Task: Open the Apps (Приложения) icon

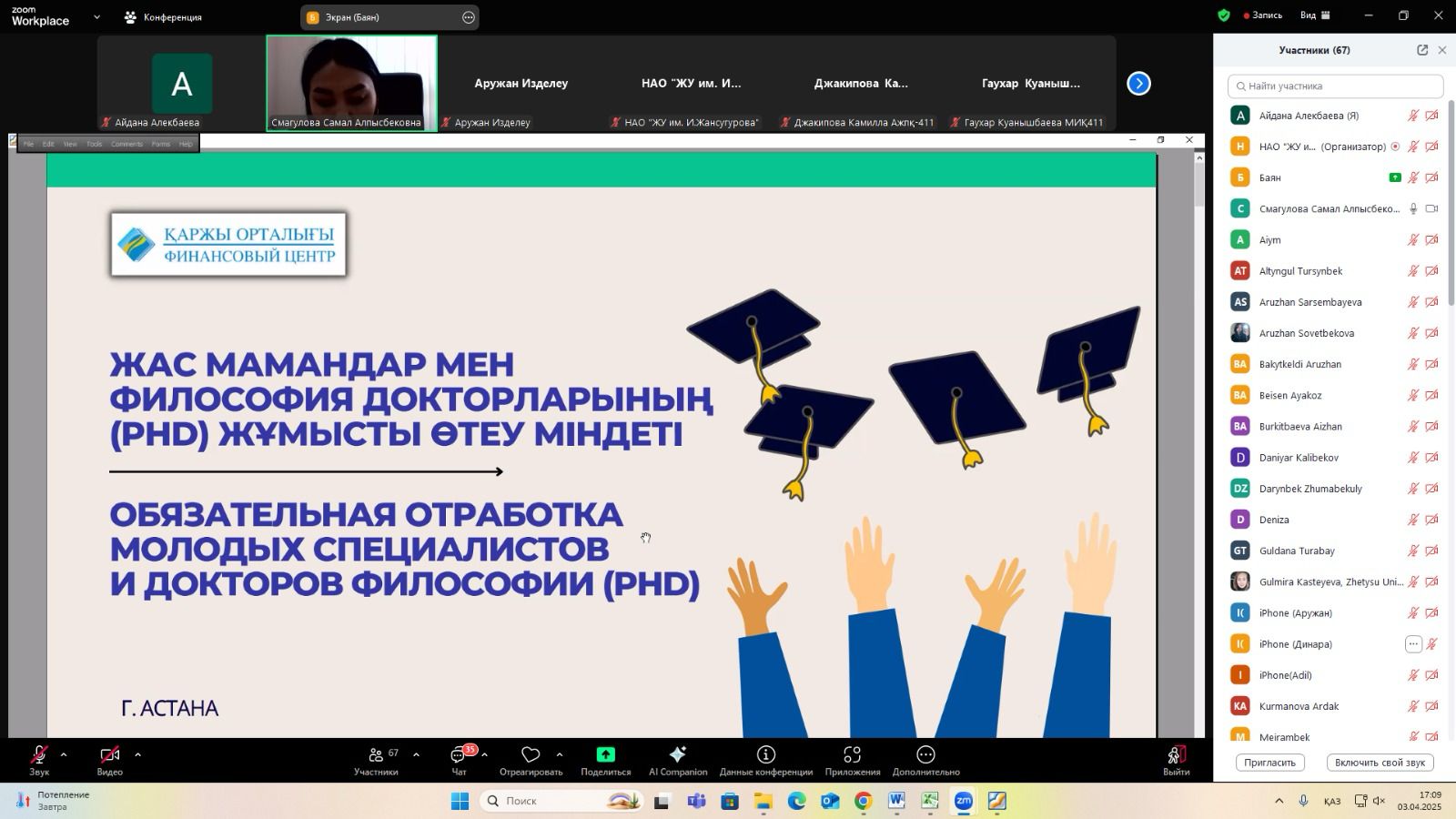Action: 852,755
